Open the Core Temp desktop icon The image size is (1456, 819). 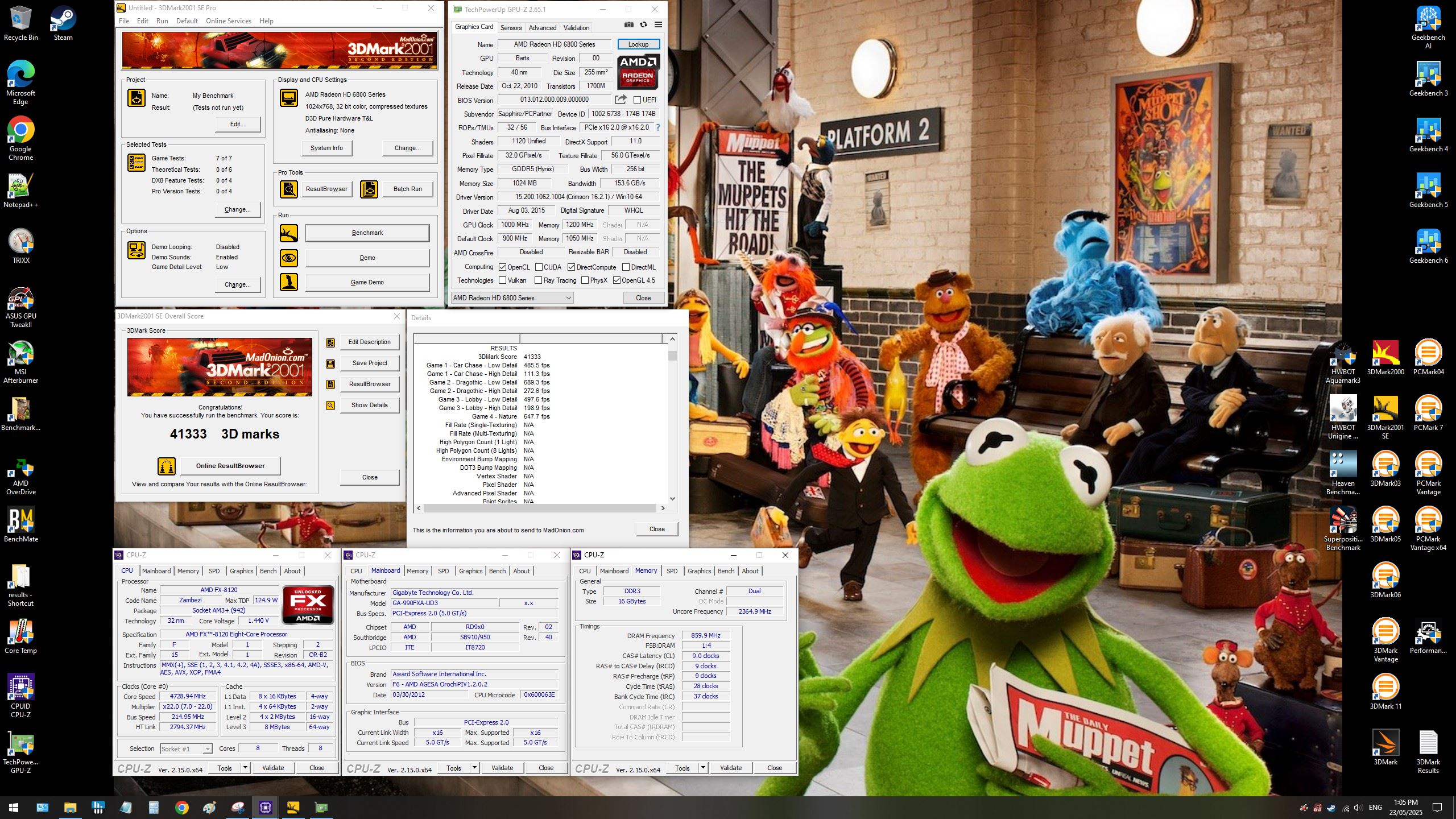click(x=21, y=636)
